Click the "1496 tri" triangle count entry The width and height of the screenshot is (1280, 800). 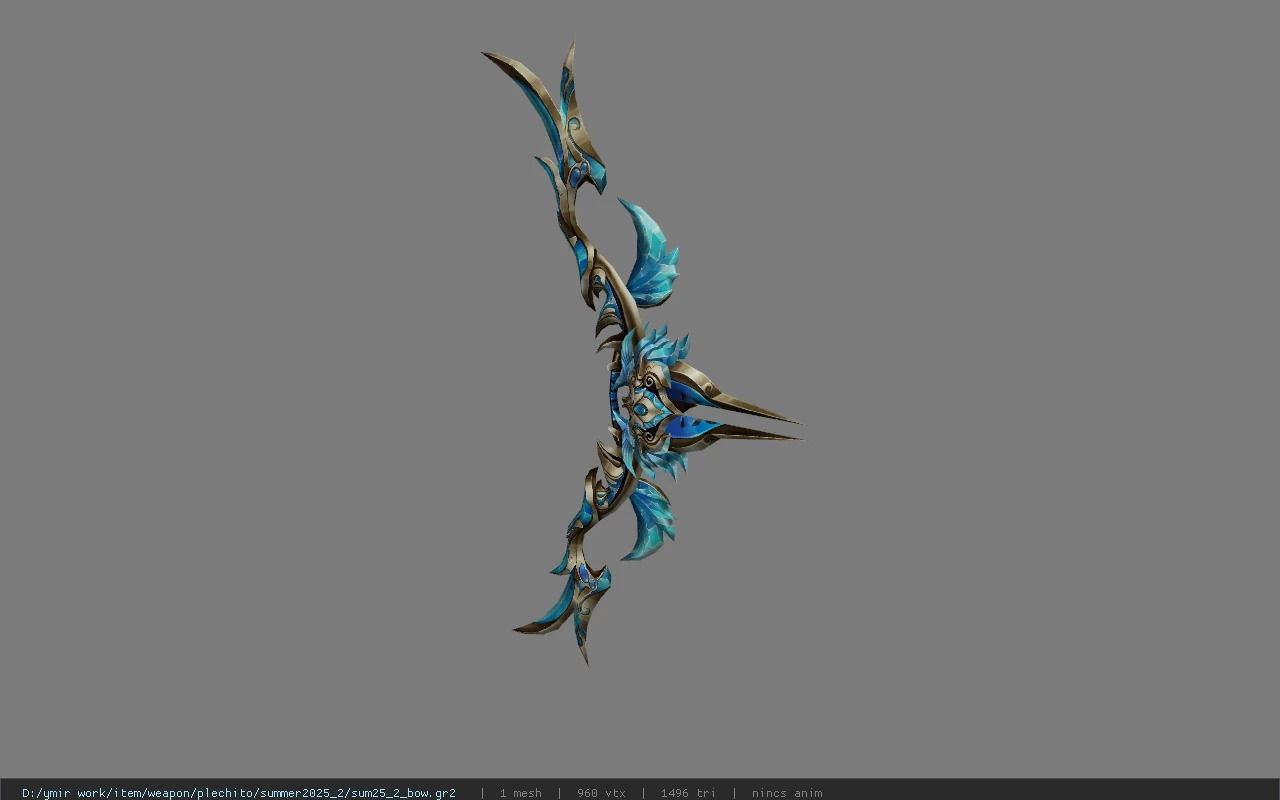pos(688,793)
